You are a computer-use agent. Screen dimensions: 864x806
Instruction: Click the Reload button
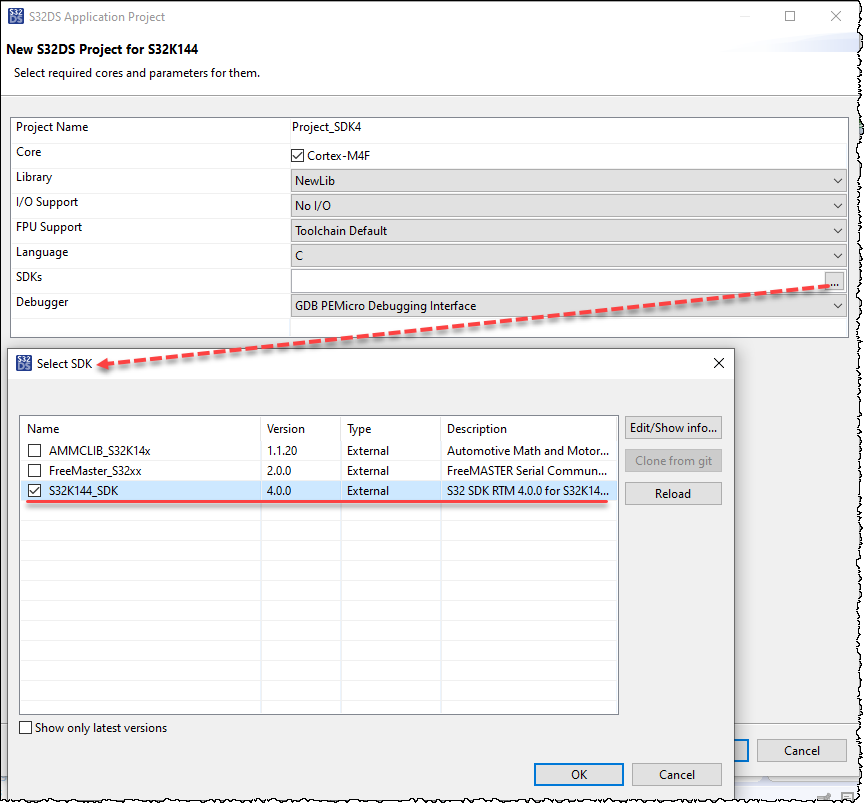coord(672,493)
